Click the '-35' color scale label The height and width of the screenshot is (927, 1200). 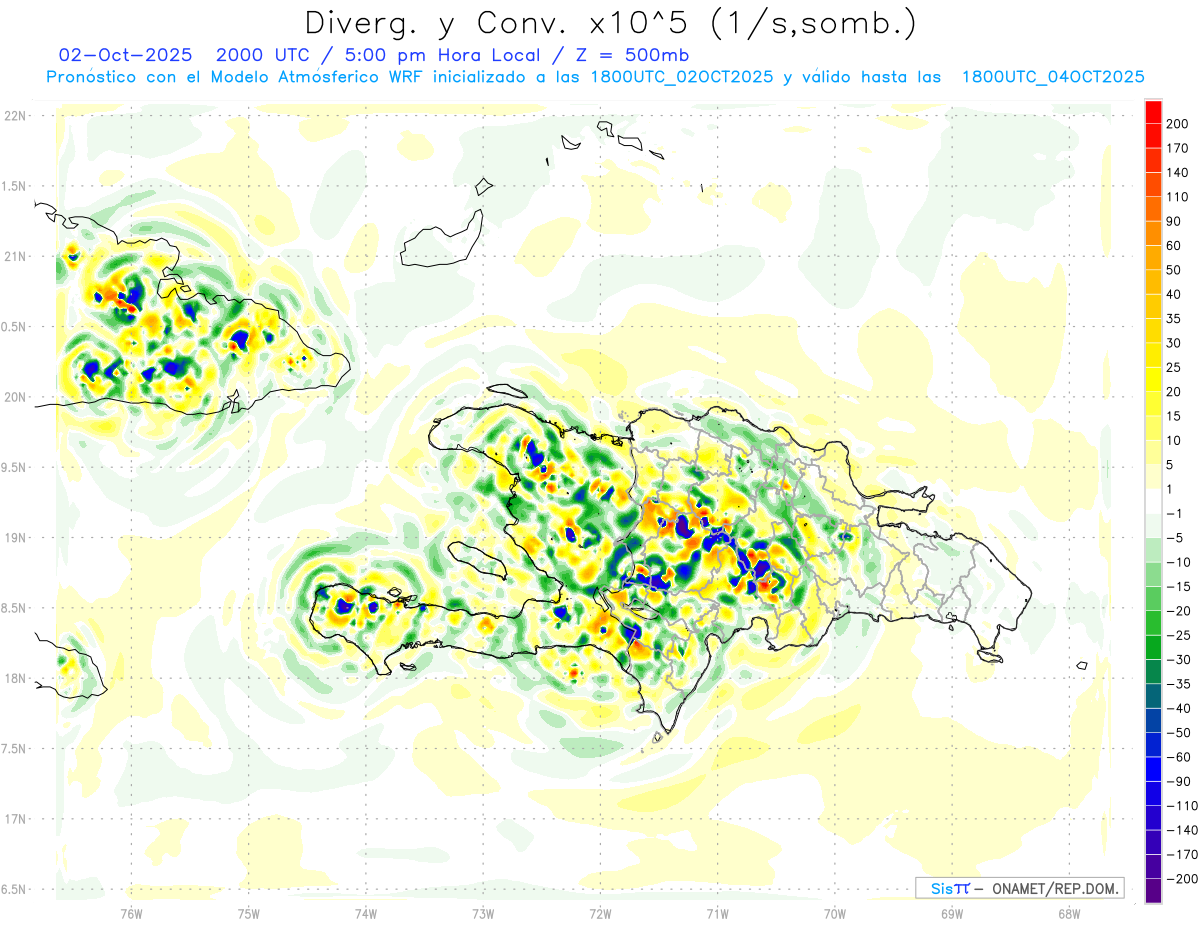(x=1178, y=684)
